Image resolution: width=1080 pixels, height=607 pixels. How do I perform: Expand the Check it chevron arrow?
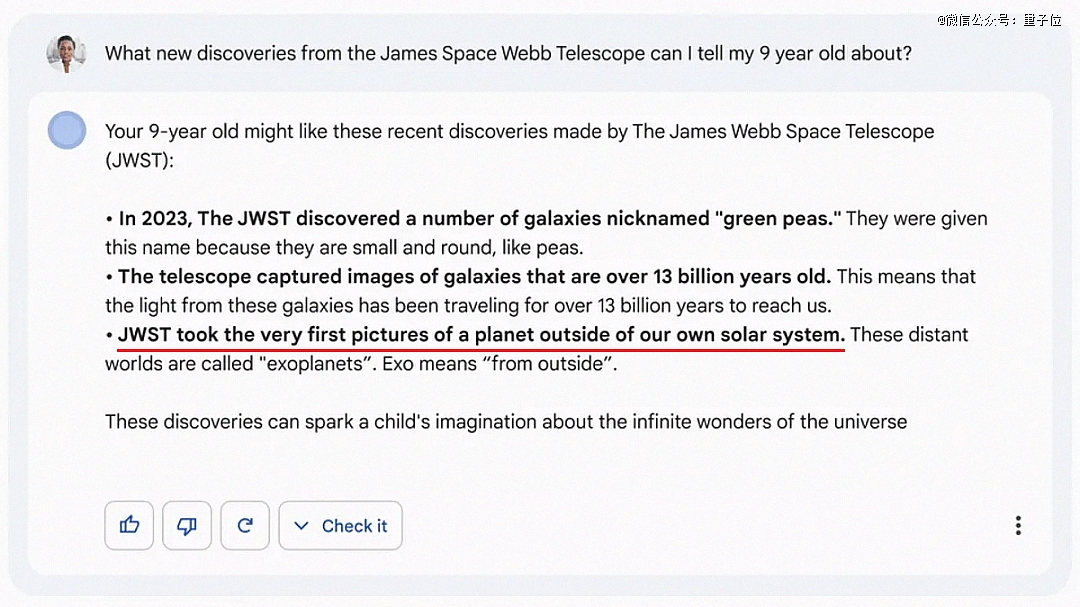pos(301,526)
